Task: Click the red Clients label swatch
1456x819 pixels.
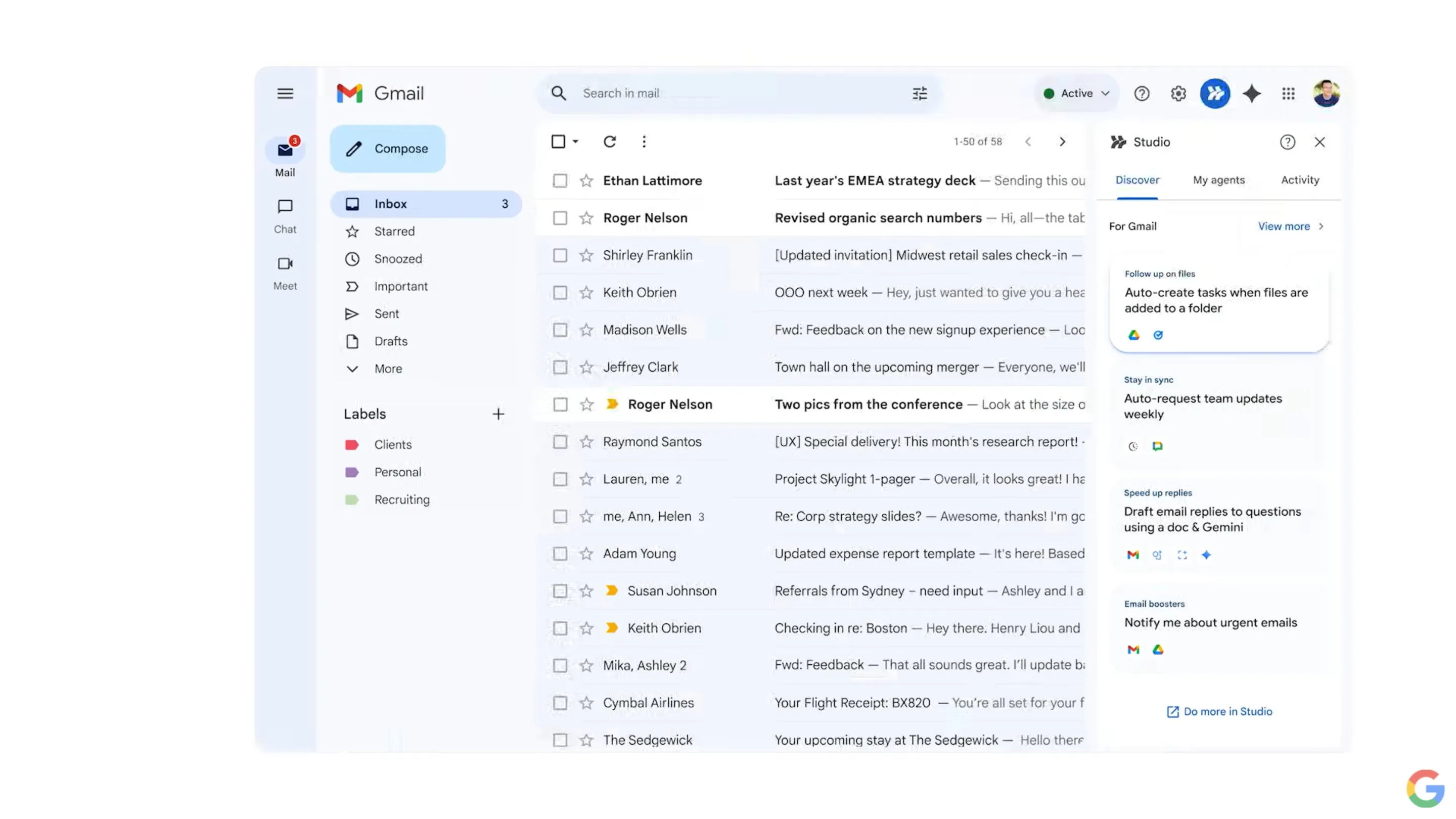Action: 351,445
